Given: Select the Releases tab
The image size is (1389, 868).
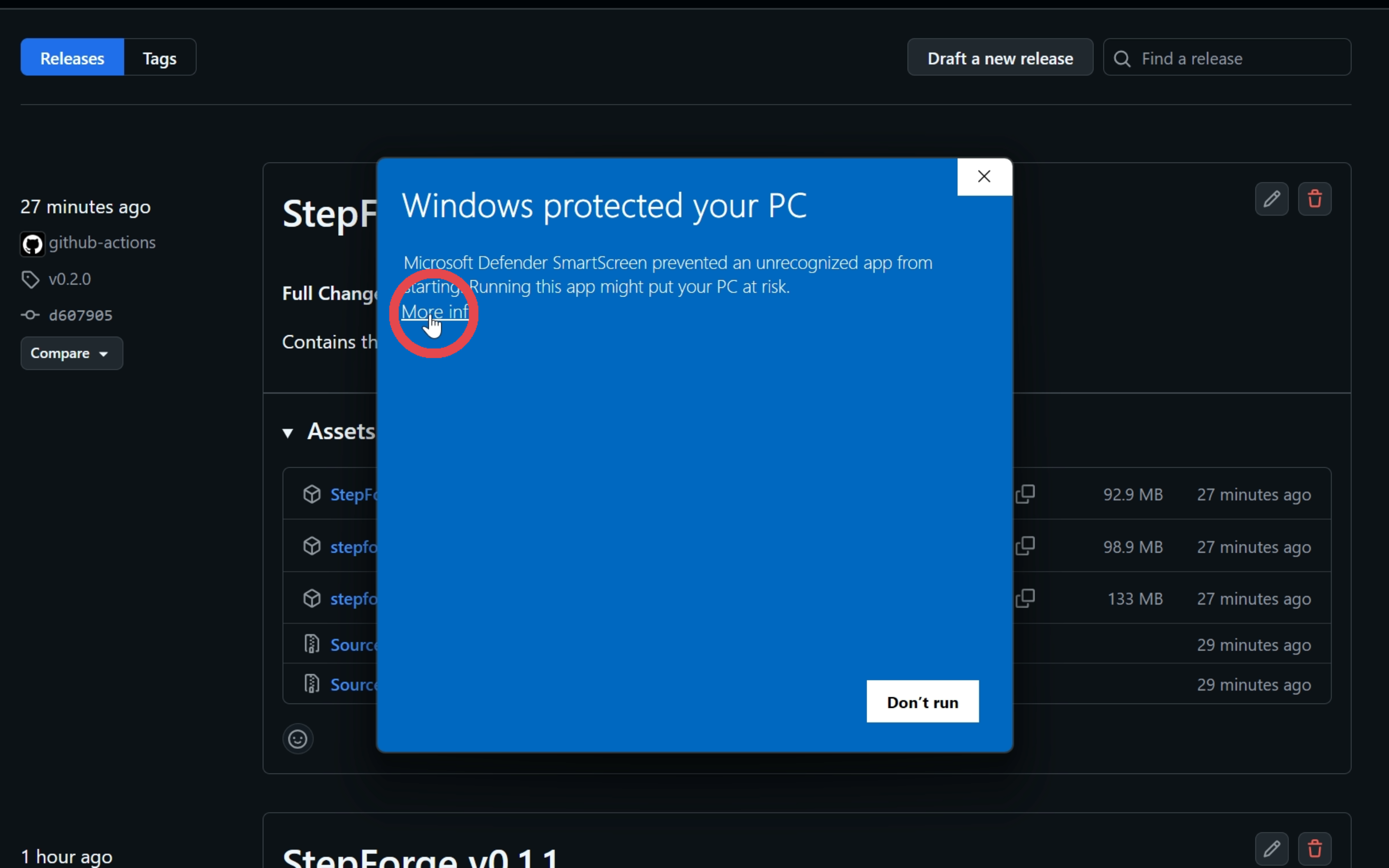Looking at the screenshot, I should pos(72,57).
